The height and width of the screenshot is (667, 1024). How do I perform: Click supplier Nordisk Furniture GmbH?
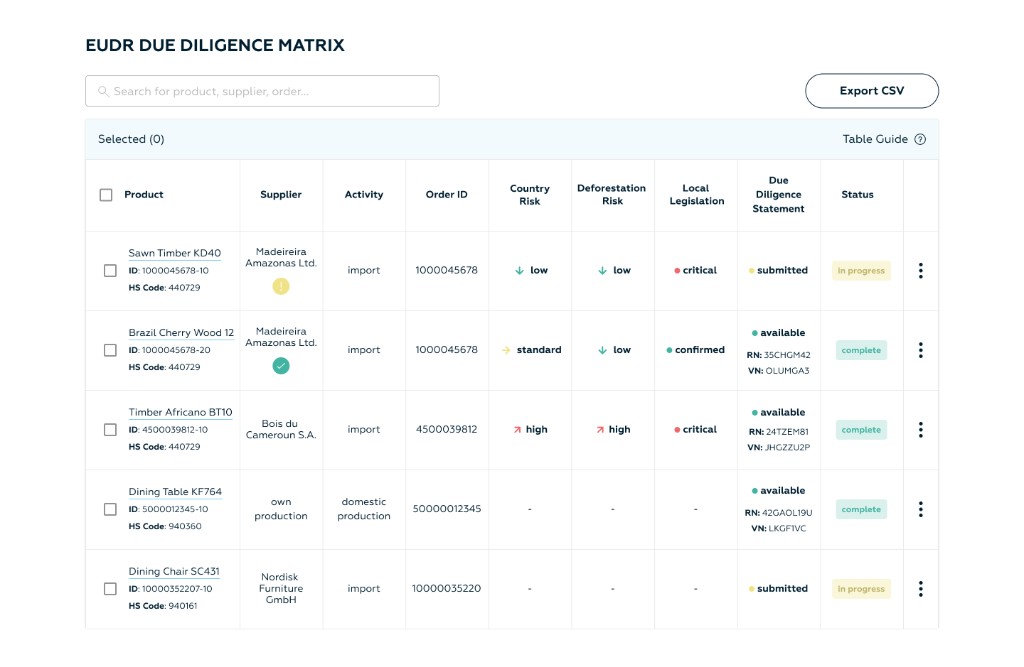[x=281, y=589]
